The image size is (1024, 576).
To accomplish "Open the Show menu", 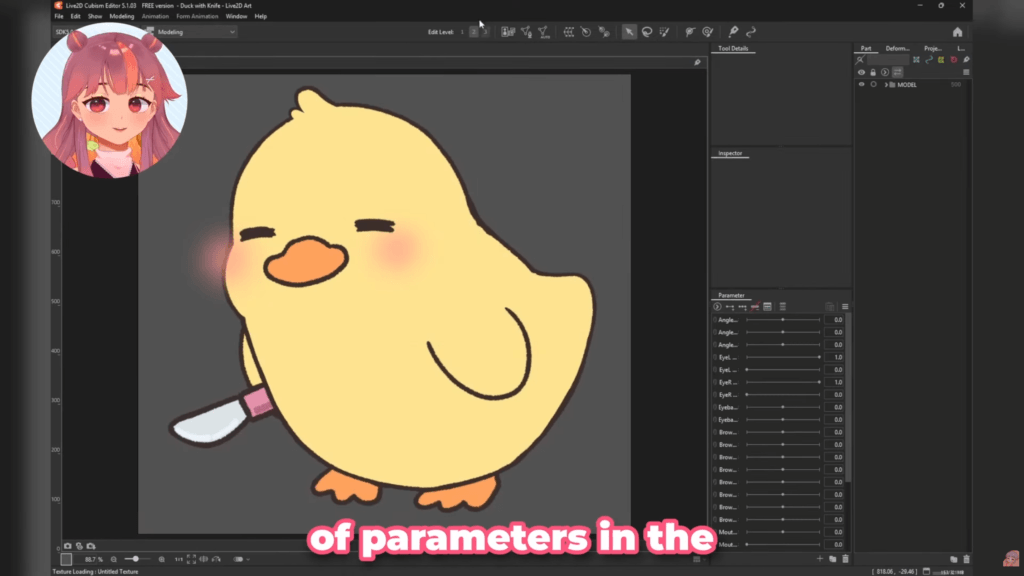I will coord(95,16).
